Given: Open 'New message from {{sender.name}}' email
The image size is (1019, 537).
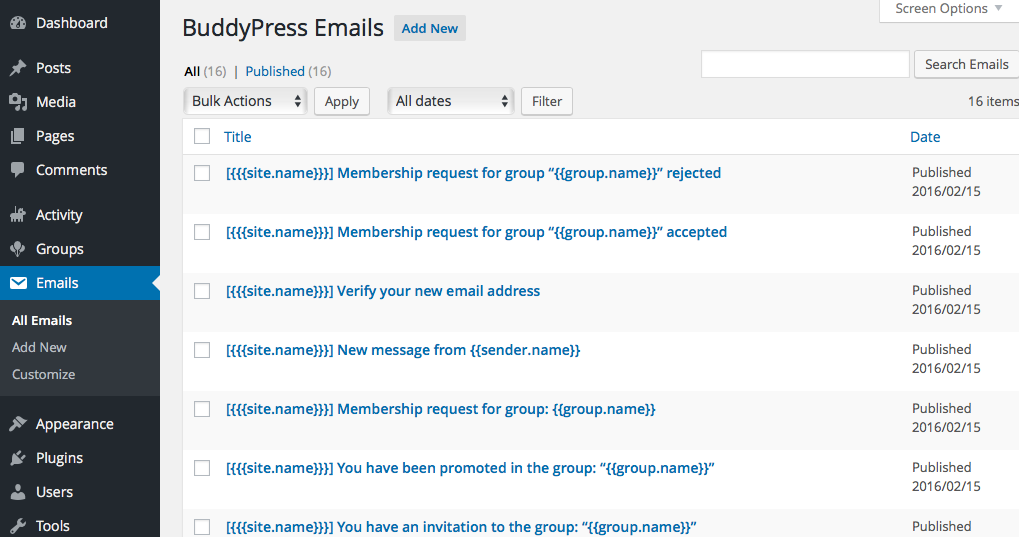Looking at the screenshot, I should (403, 350).
